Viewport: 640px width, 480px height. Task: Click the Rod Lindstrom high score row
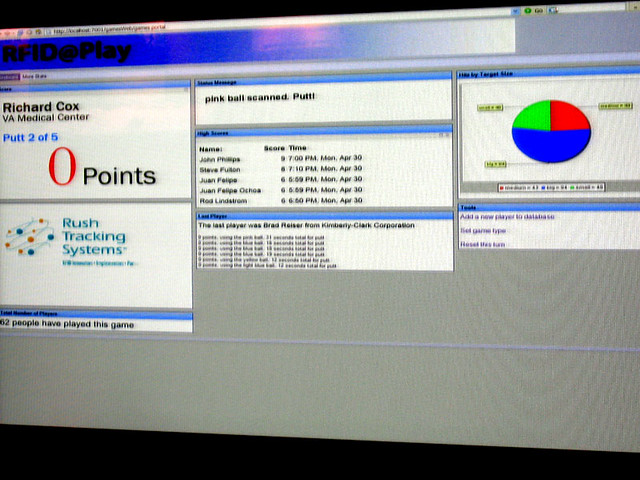(281, 201)
